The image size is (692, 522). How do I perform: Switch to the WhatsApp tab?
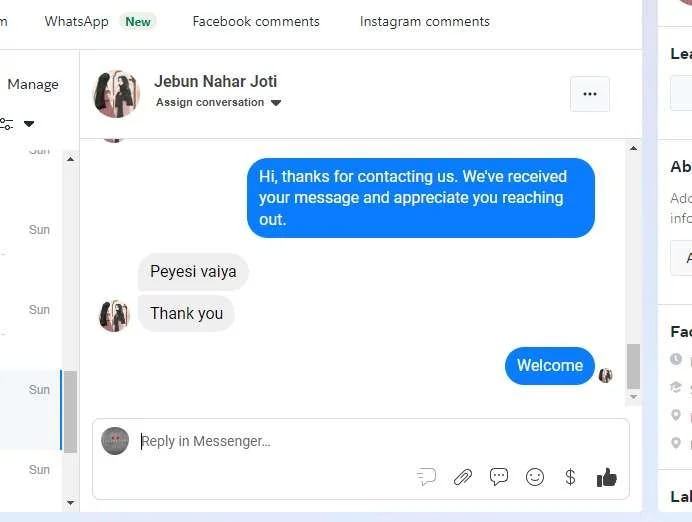click(x=76, y=21)
